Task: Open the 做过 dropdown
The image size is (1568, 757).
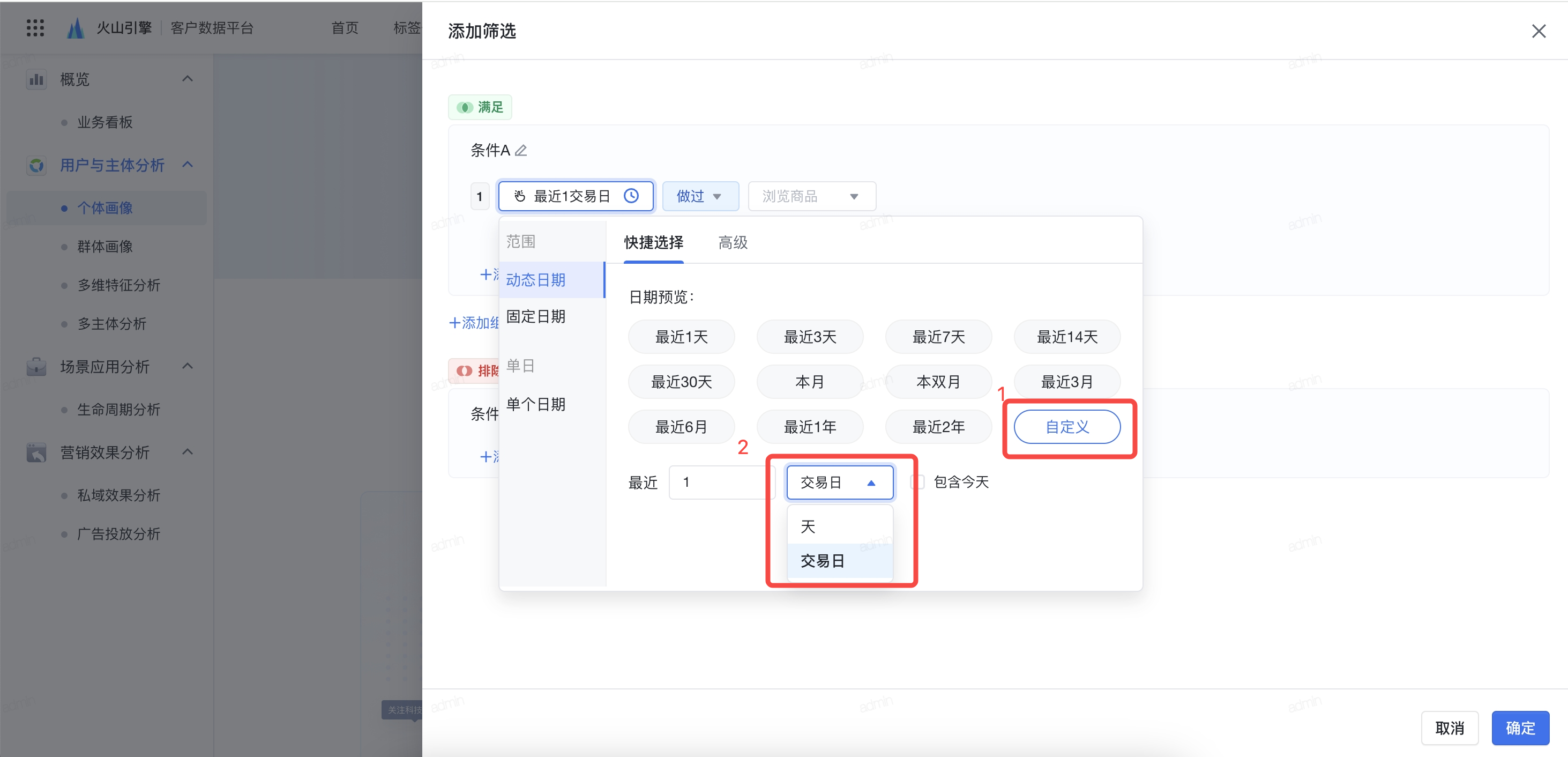Action: coord(700,196)
